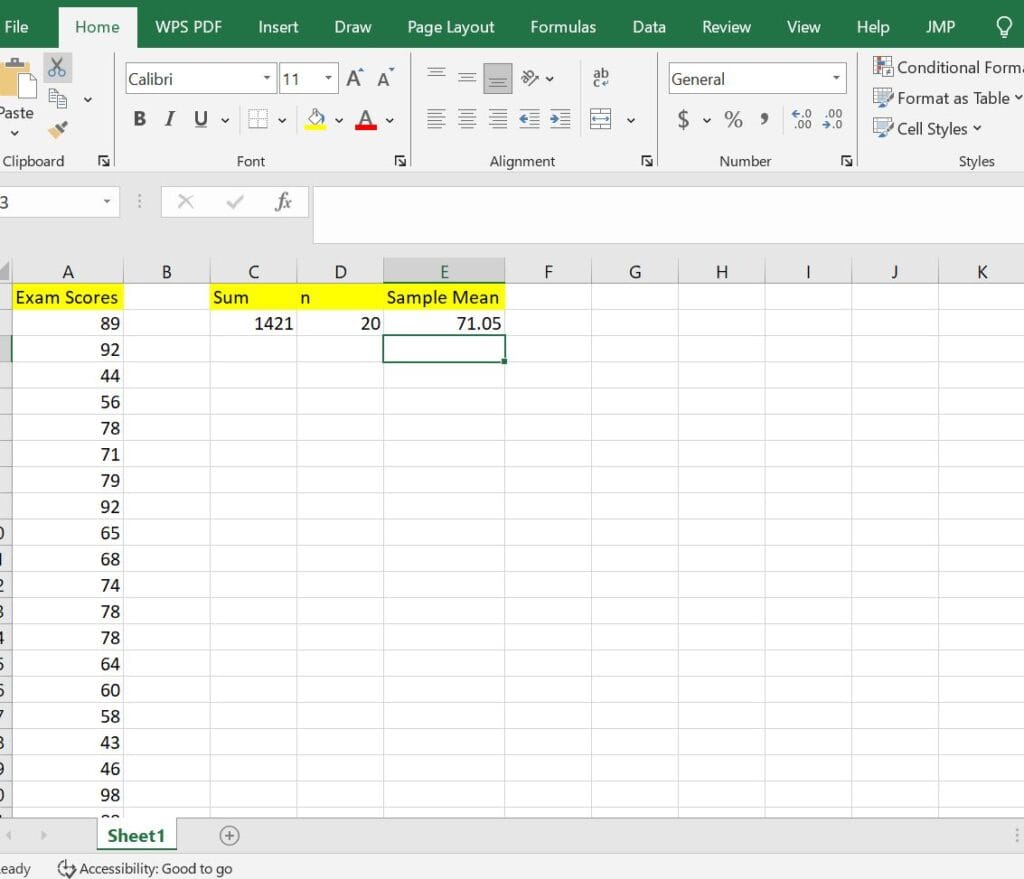Click Increase Decimal

click(800, 119)
